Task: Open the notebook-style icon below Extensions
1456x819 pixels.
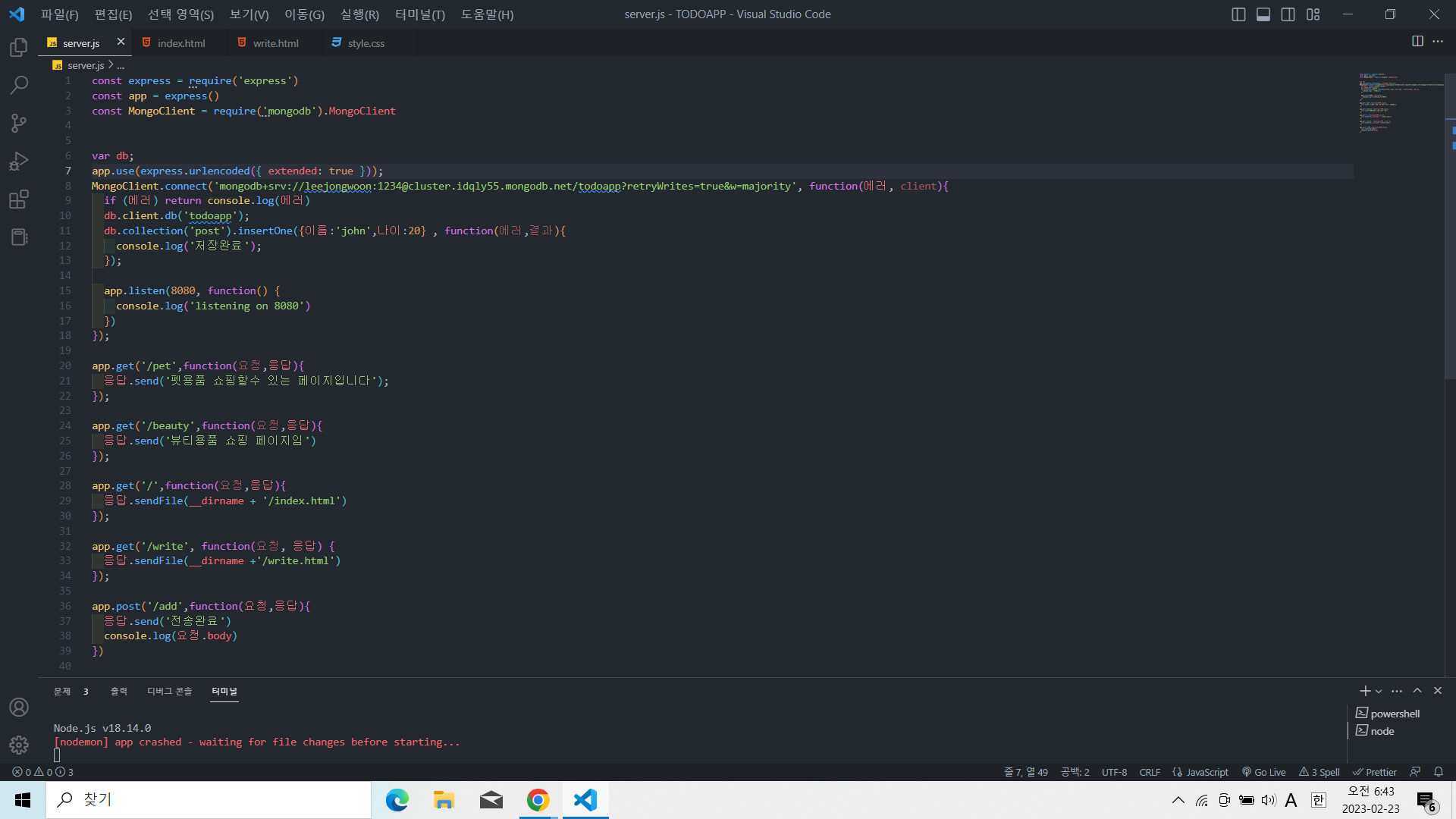Action: (x=19, y=237)
